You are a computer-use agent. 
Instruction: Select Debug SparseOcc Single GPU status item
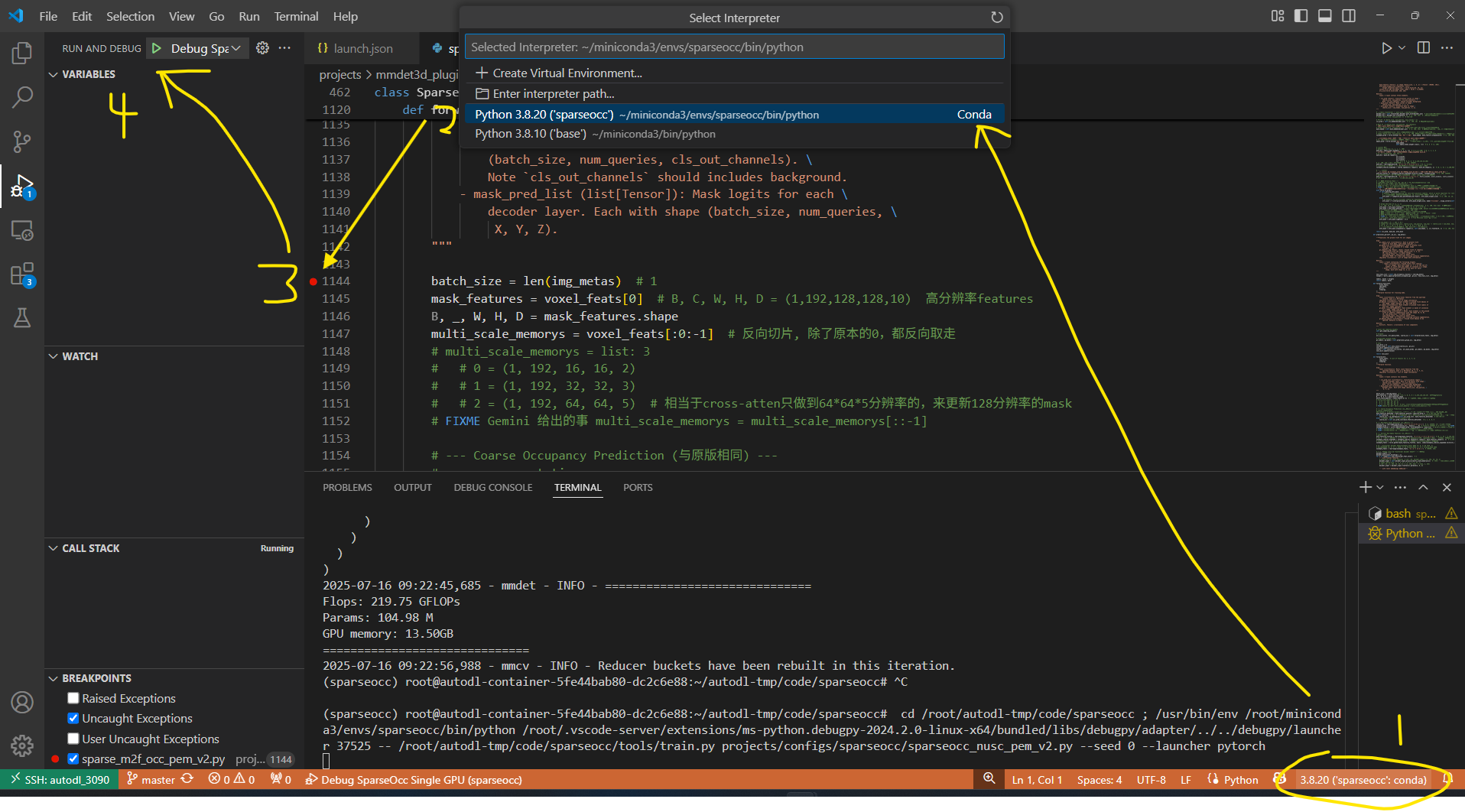[414, 779]
